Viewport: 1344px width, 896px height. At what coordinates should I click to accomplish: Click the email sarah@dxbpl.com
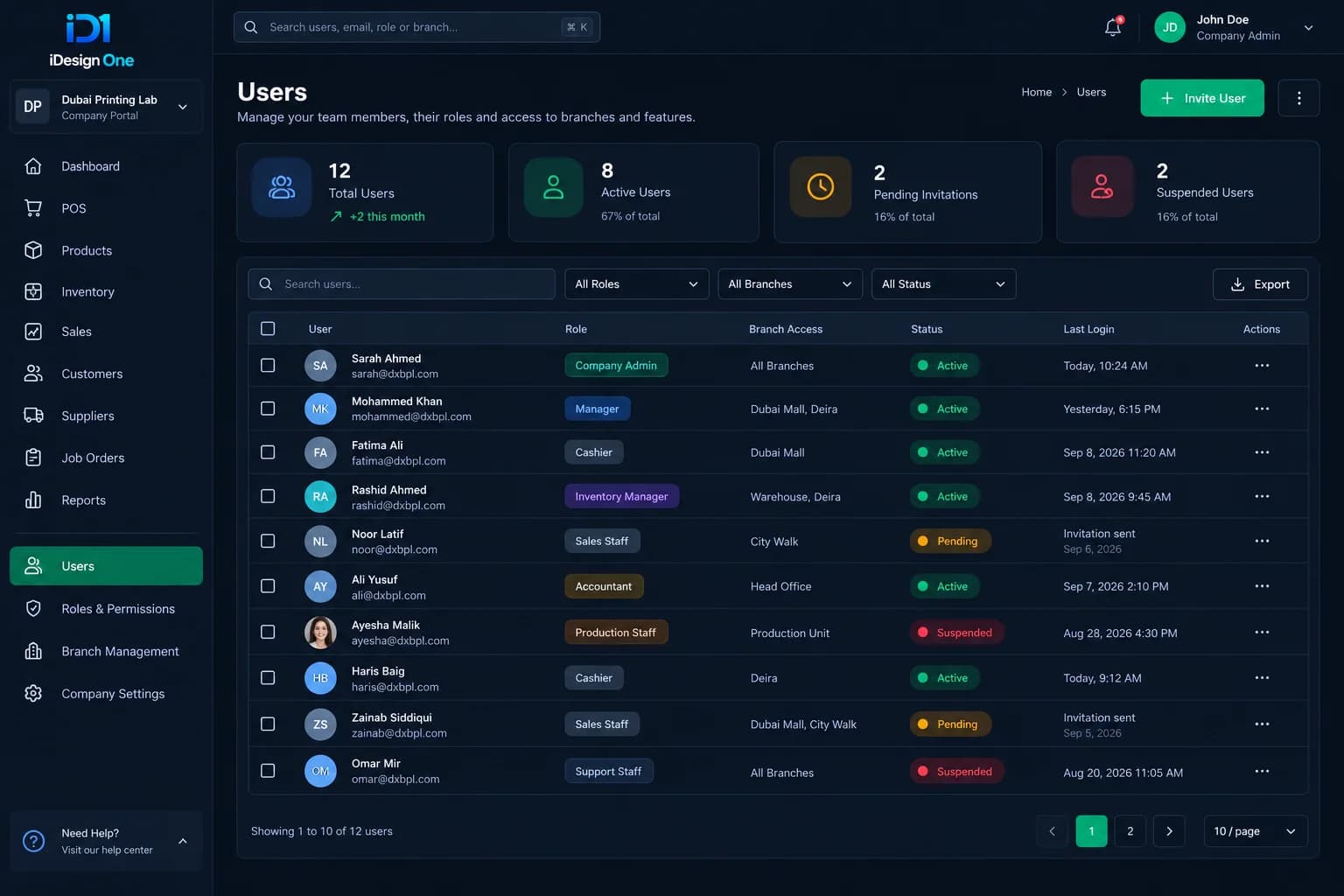(x=395, y=374)
